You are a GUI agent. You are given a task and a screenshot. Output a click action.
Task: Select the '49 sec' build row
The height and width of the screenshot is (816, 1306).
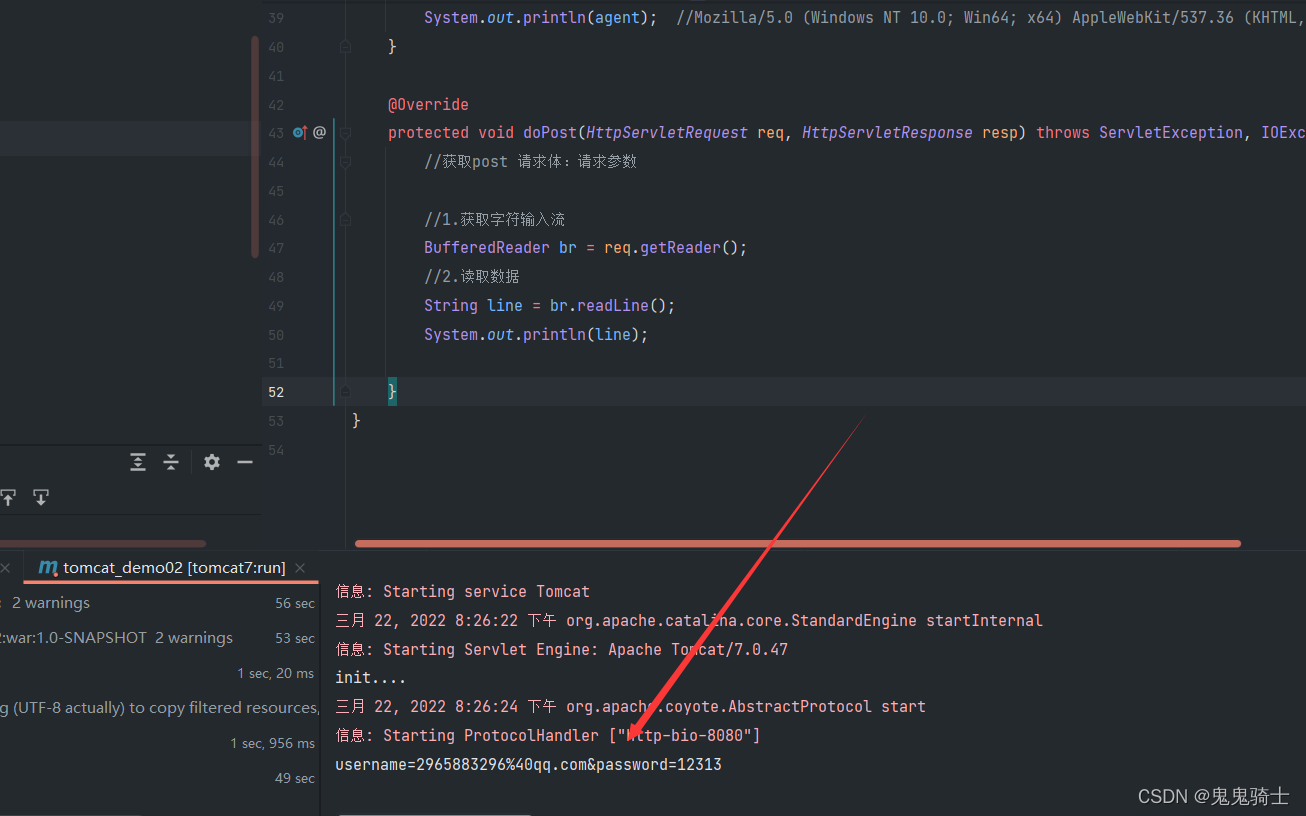click(x=159, y=778)
